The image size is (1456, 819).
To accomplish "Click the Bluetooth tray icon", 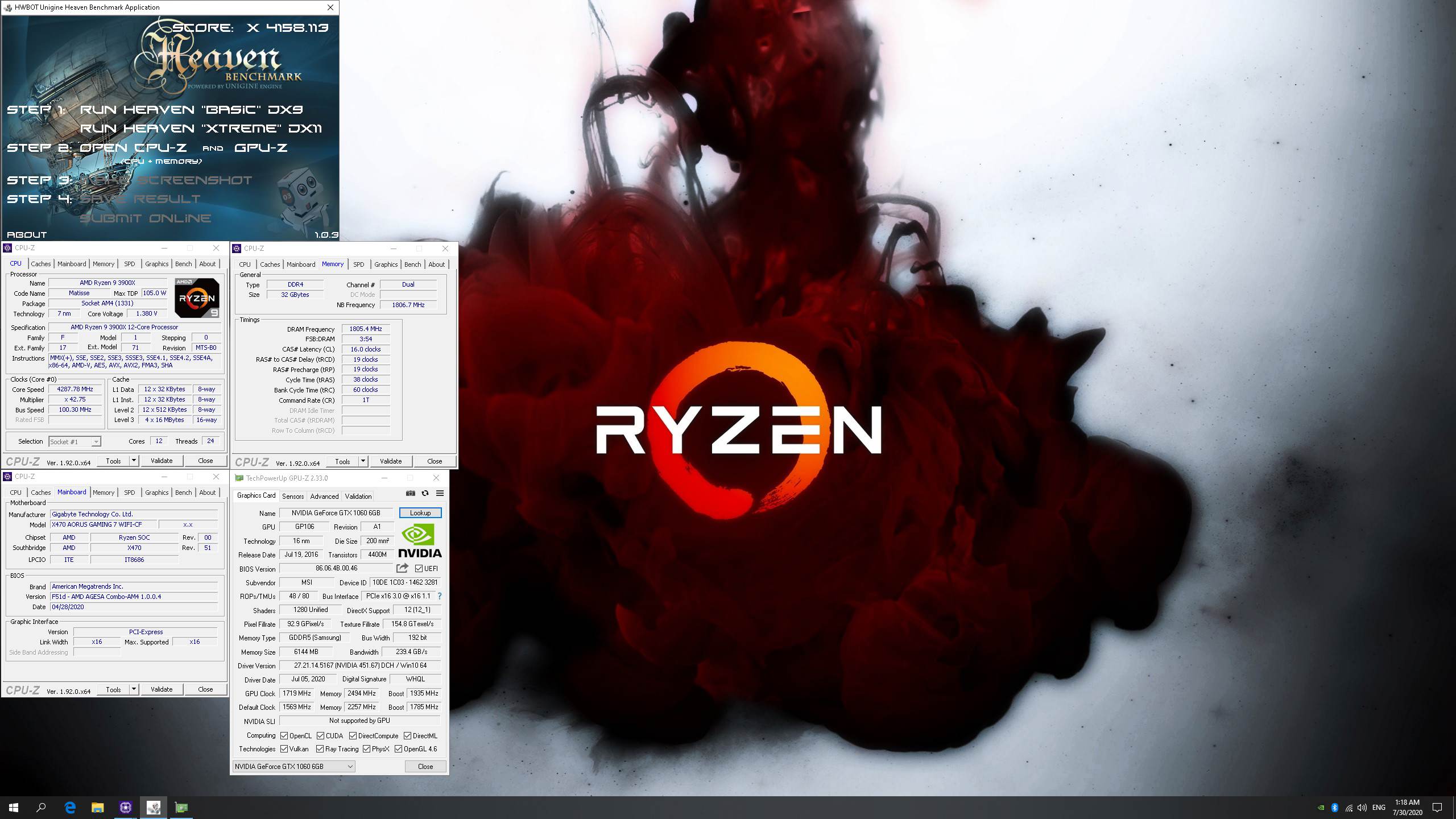I will pyautogui.click(x=1335, y=808).
